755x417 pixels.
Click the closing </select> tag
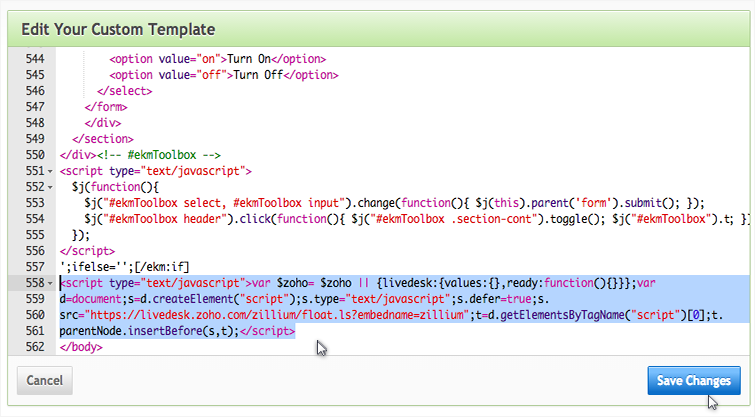tap(124, 91)
